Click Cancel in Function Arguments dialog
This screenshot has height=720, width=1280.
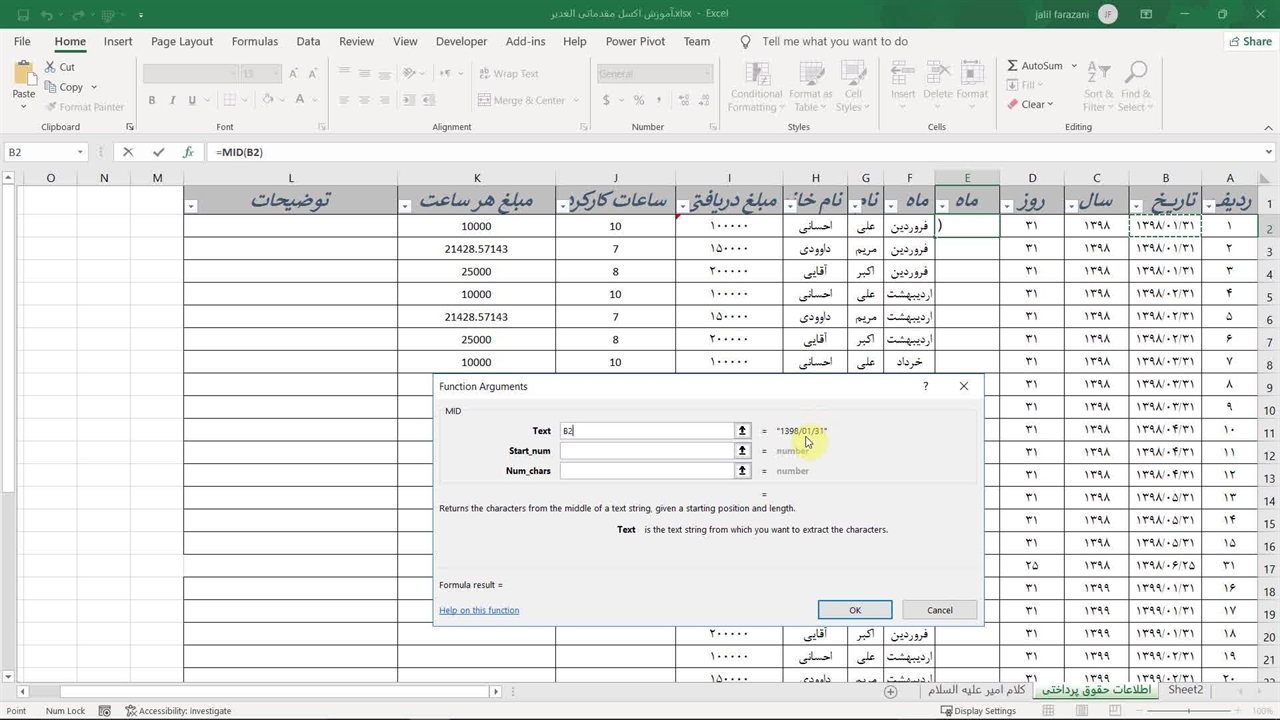tap(939, 610)
